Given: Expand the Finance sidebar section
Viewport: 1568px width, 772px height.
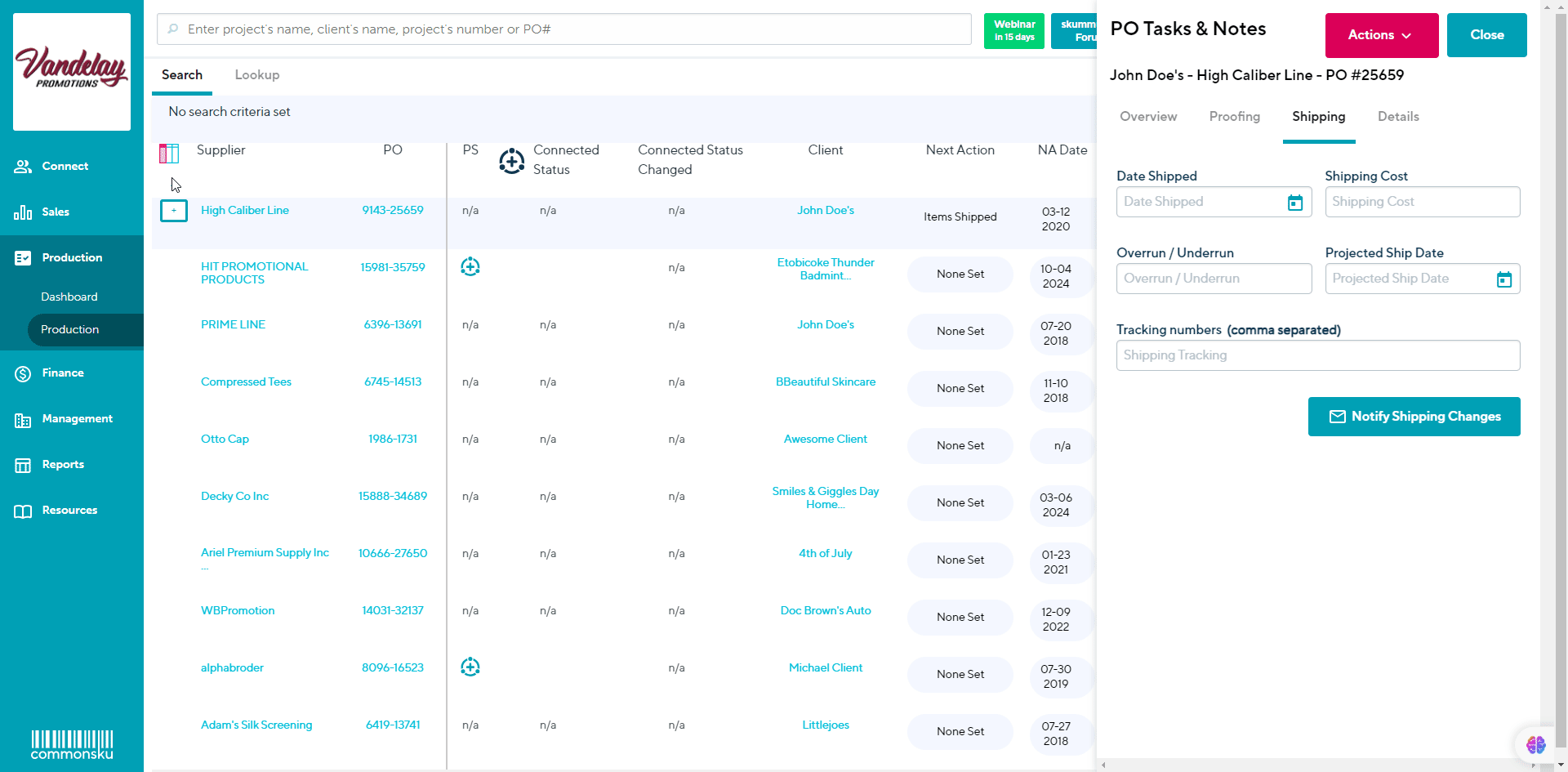Looking at the screenshot, I should (63, 373).
